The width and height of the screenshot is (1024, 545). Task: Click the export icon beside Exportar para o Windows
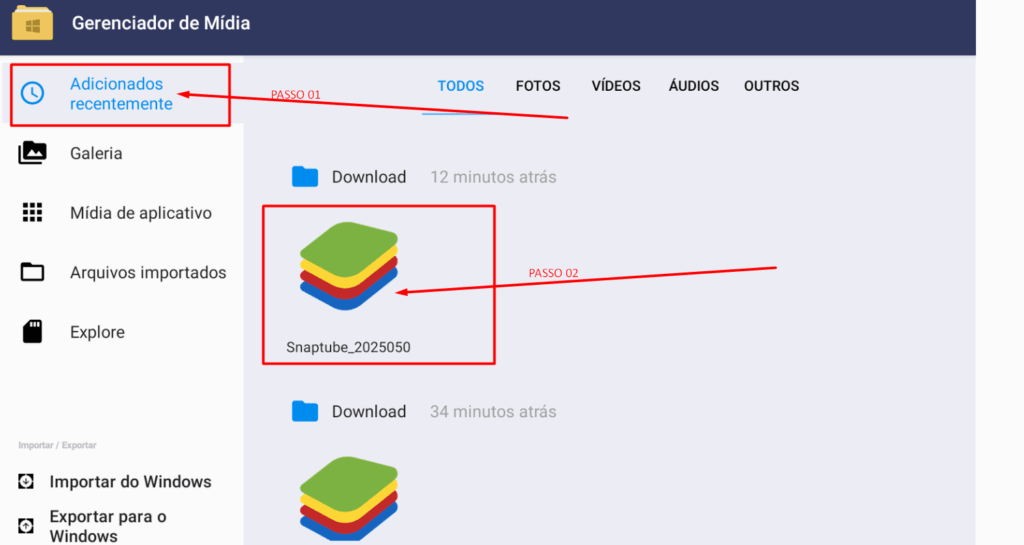25,525
